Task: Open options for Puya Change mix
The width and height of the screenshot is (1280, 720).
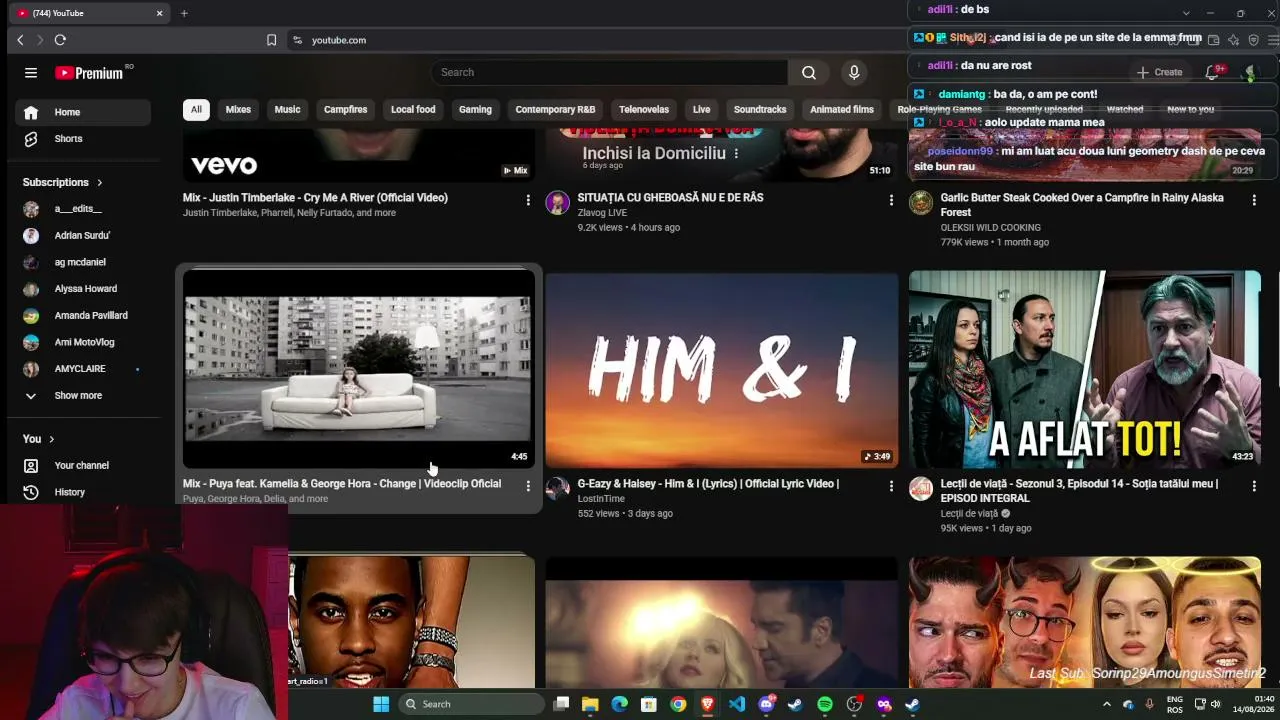Action: 528,486
